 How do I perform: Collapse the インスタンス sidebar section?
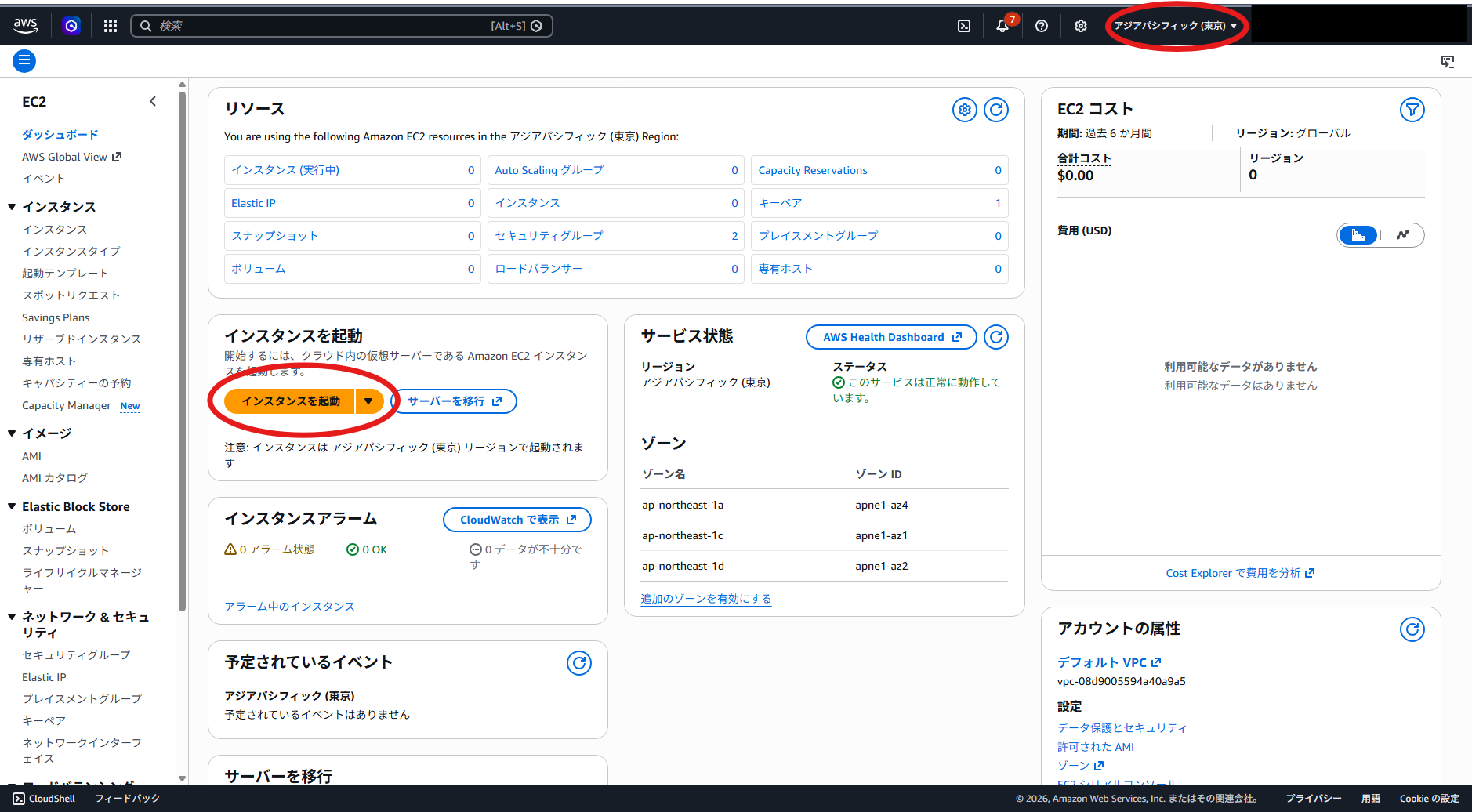coord(12,207)
